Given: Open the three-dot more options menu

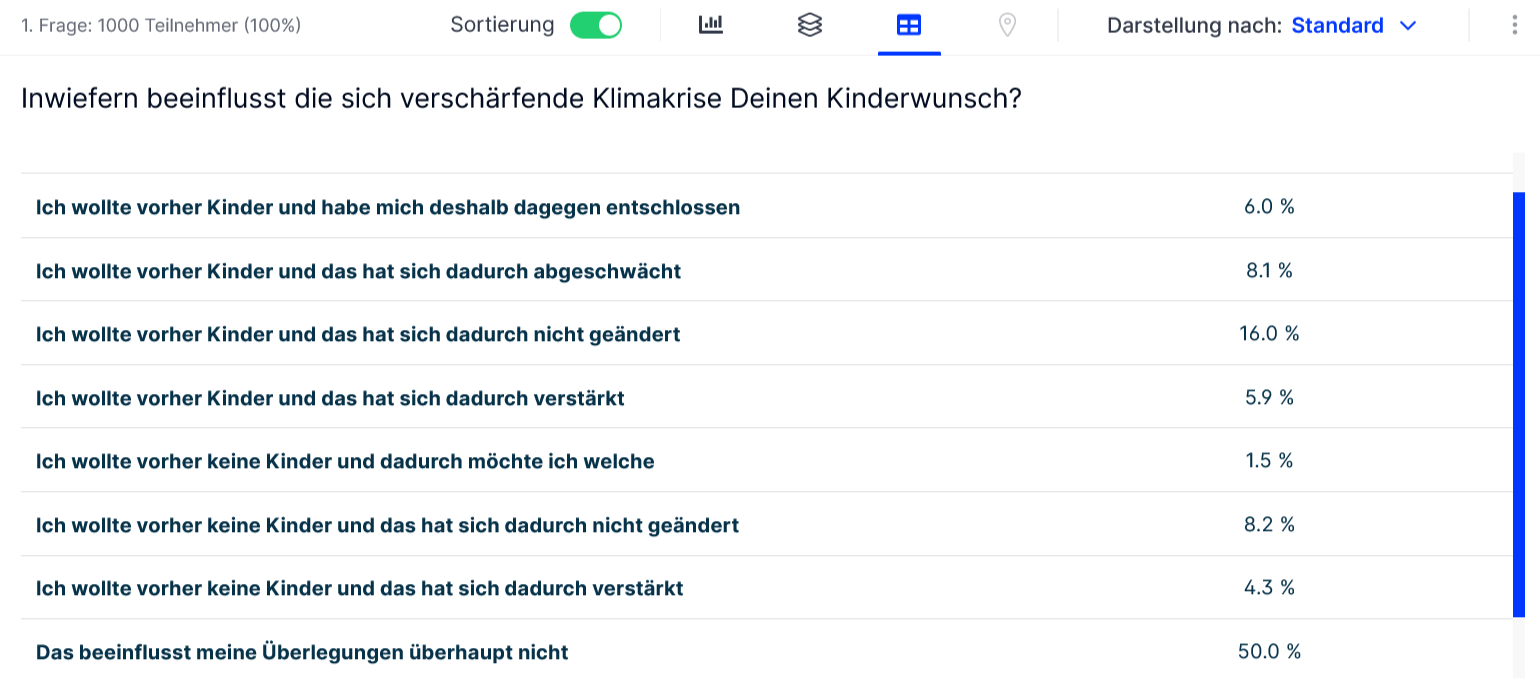Looking at the screenshot, I should (1514, 25).
